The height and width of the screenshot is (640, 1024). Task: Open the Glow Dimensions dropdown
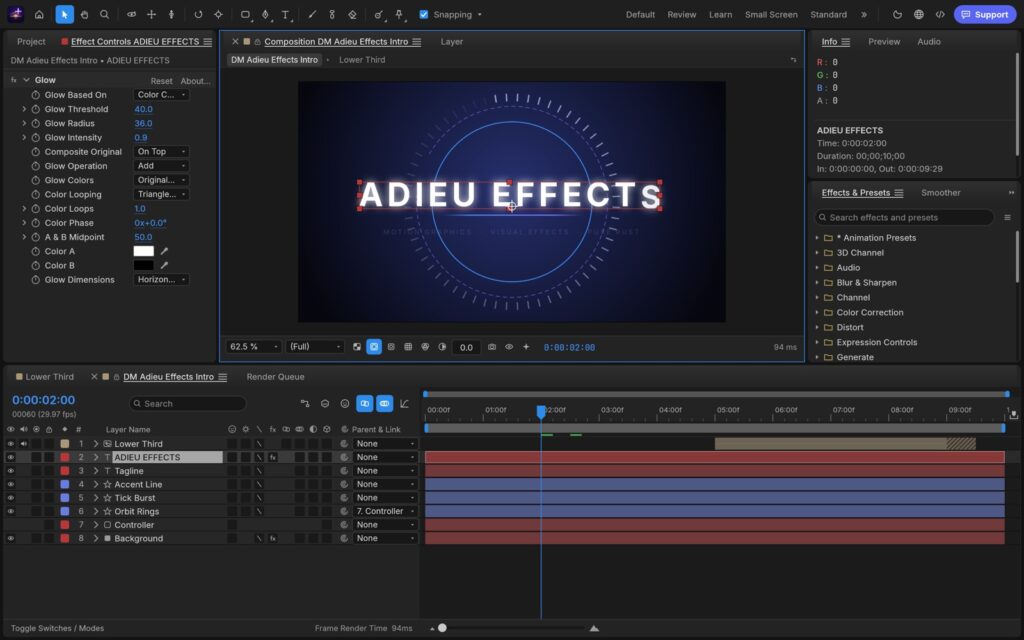point(161,280)
